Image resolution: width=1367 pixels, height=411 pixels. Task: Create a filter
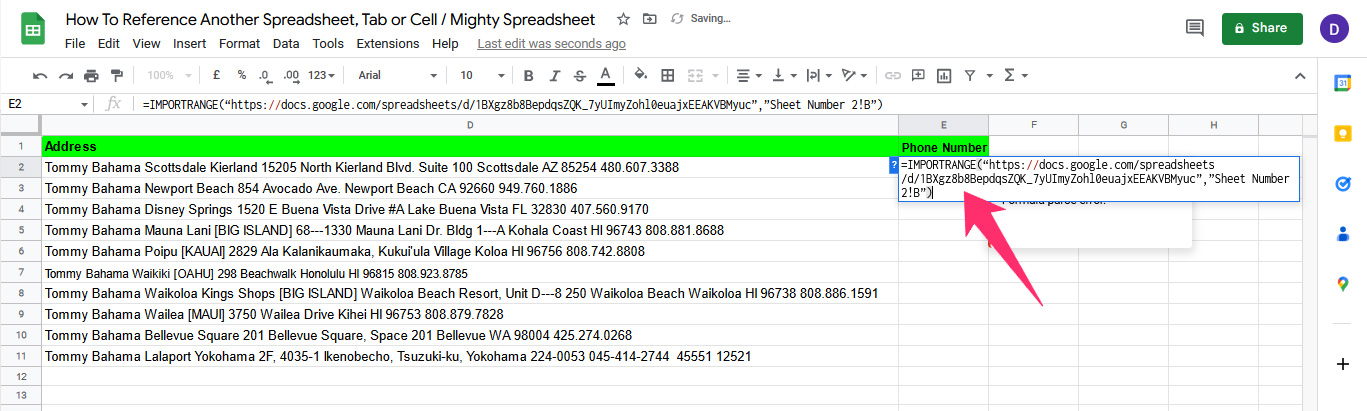(969, 75)
